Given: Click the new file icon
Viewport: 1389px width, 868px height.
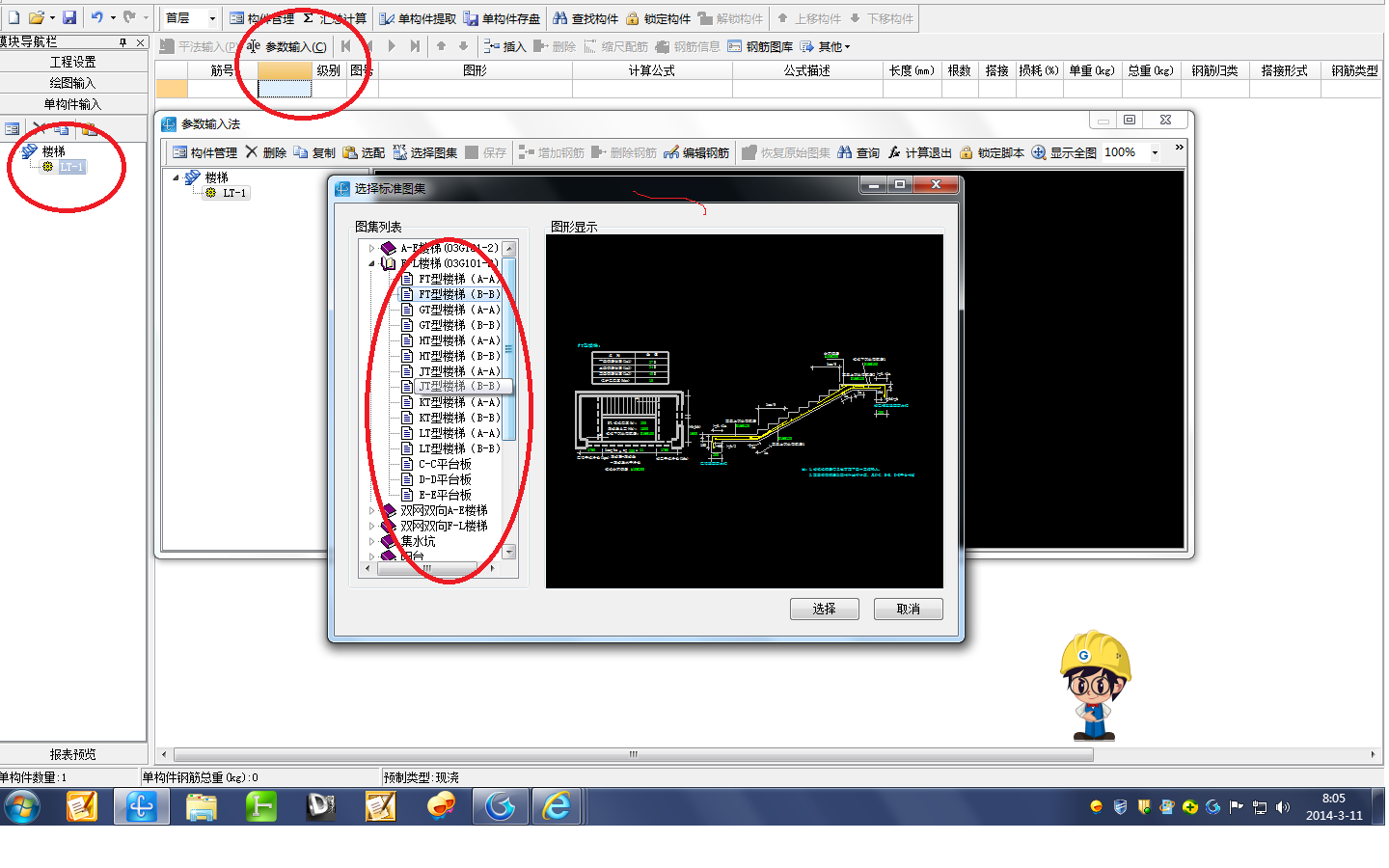Looking at the screenshot, I should point(14,17).
